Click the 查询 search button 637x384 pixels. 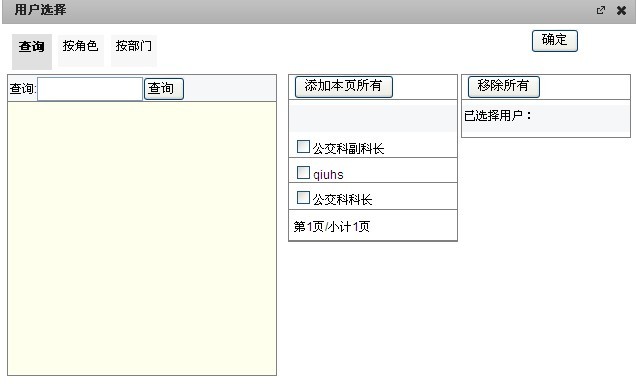(x=164, y=89)
